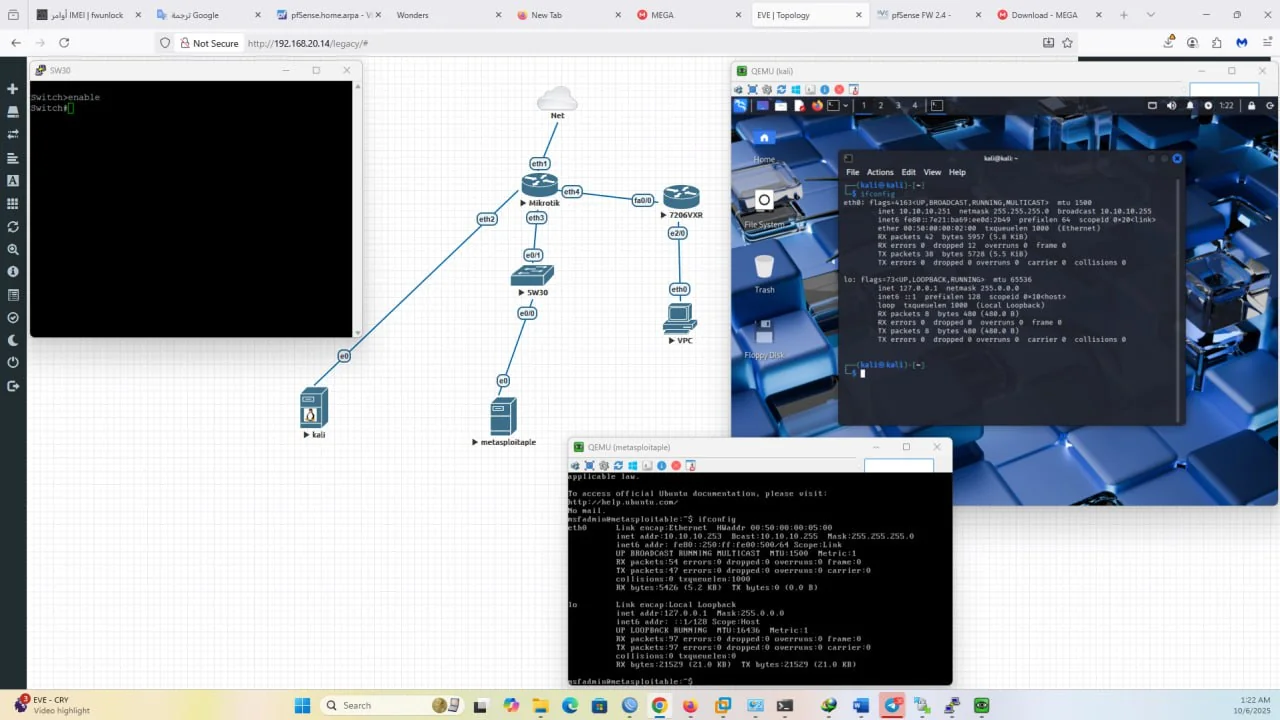The image size is (1280, 720).
Task: Expand the metasploitable node triangle in the topology
Action: click(x=474, y=441)
